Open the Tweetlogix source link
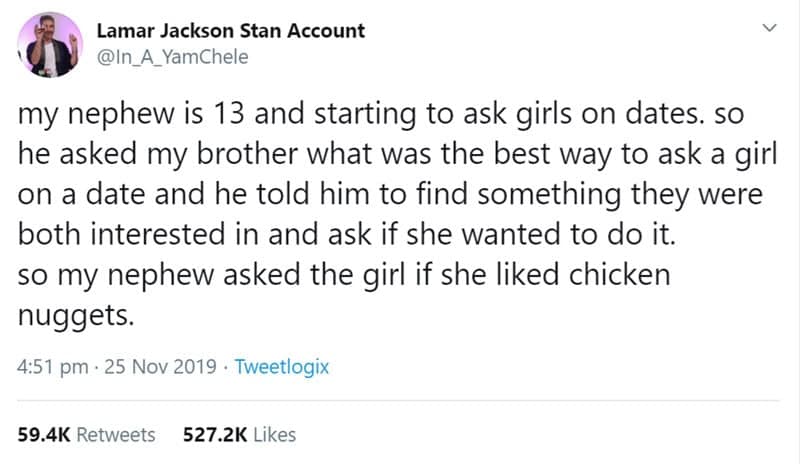This screenshot has width=800, height=464. point(281,367)
